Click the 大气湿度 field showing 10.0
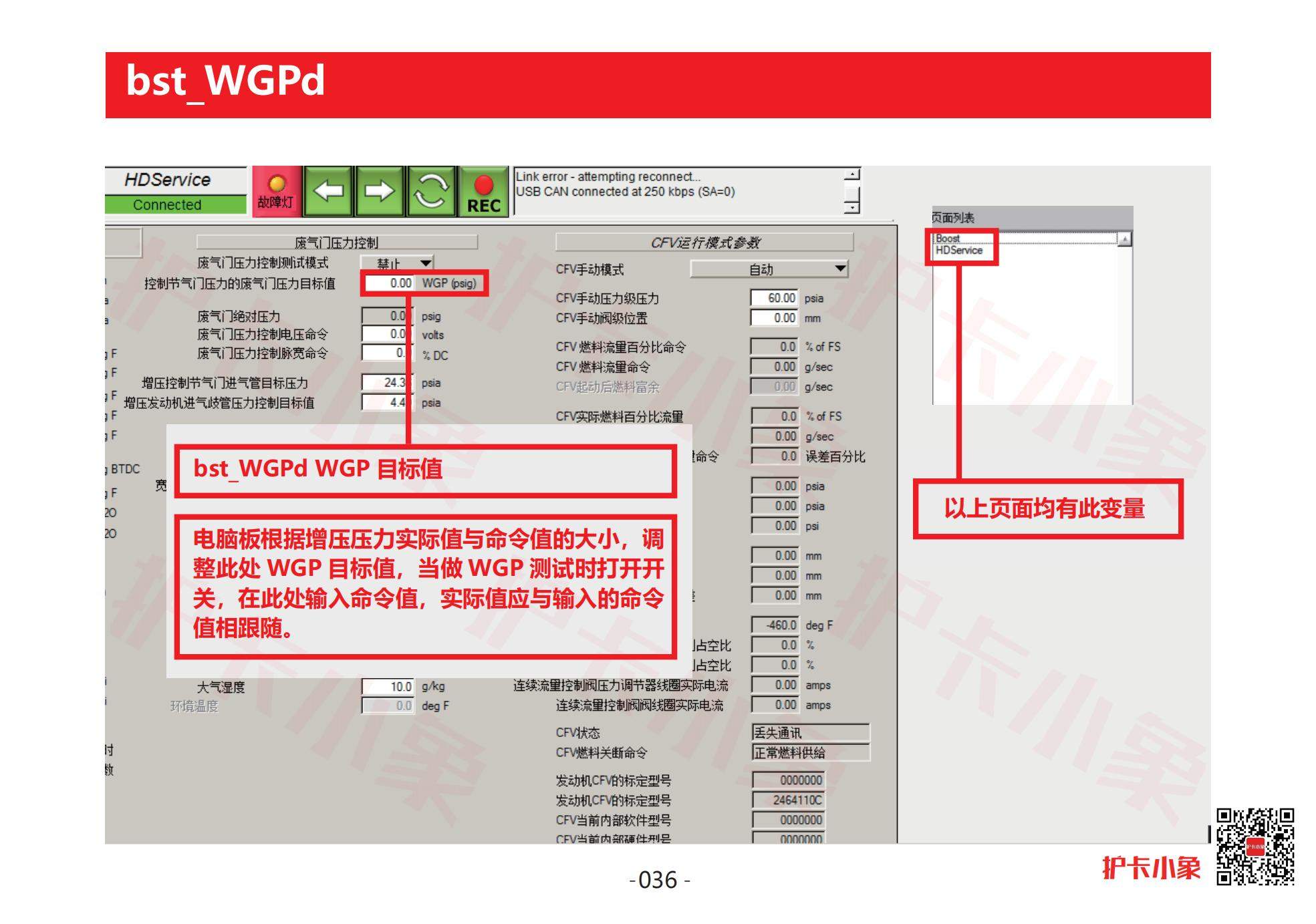1316x924 pixels. [x=388, y=686]
